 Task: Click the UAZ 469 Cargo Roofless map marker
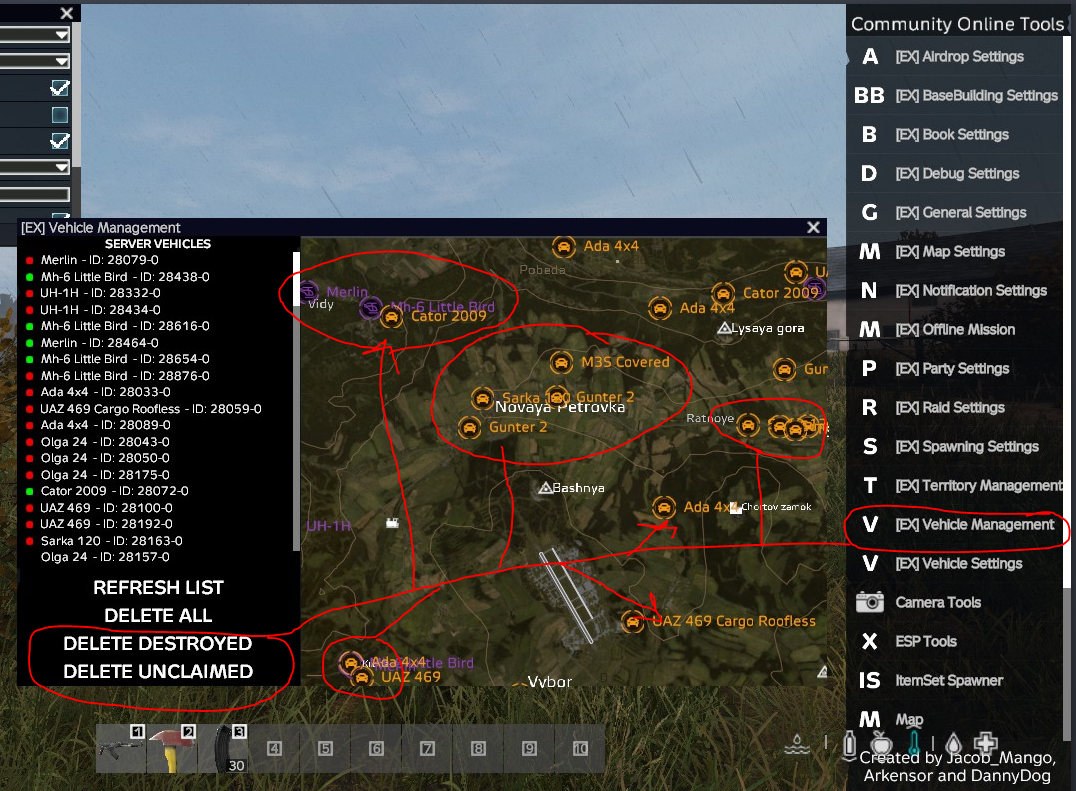pos(632,622)
